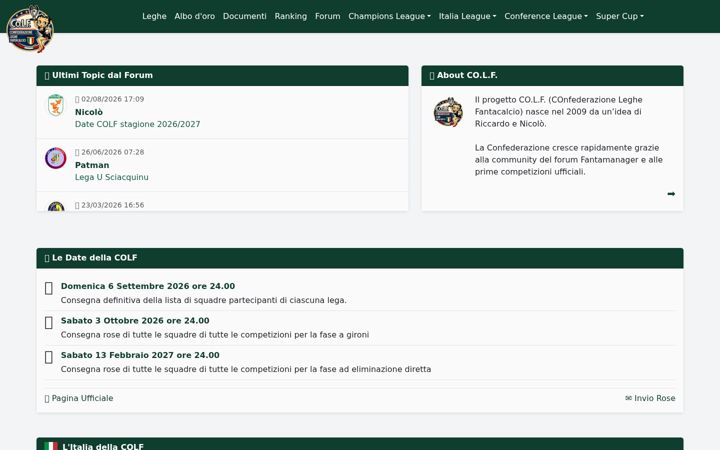Open the Documenti menu item
Image resolution: width=720 pixels, height=450 pixels.
click(x=245, y=16)
